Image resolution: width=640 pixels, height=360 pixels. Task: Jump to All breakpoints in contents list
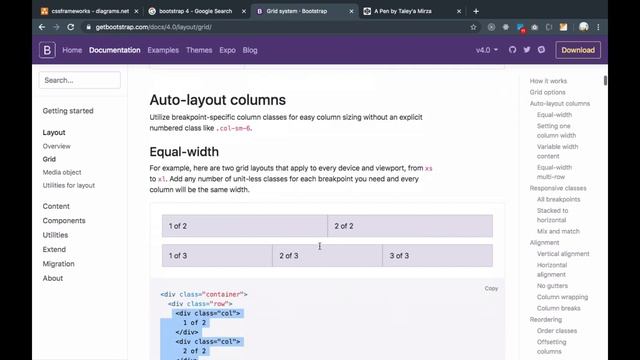coord(558,199)
